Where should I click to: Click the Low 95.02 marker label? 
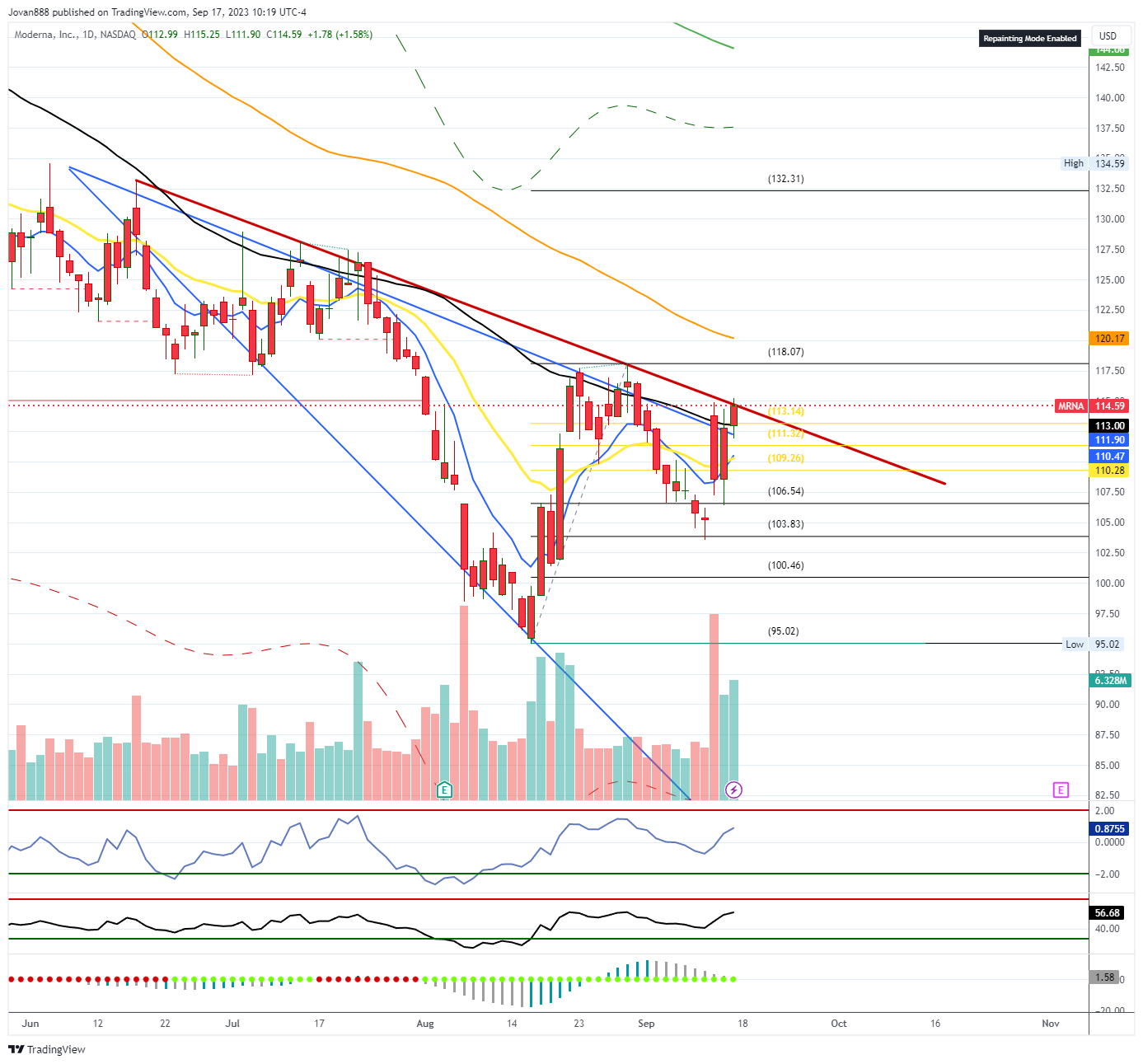[1094, 644]
